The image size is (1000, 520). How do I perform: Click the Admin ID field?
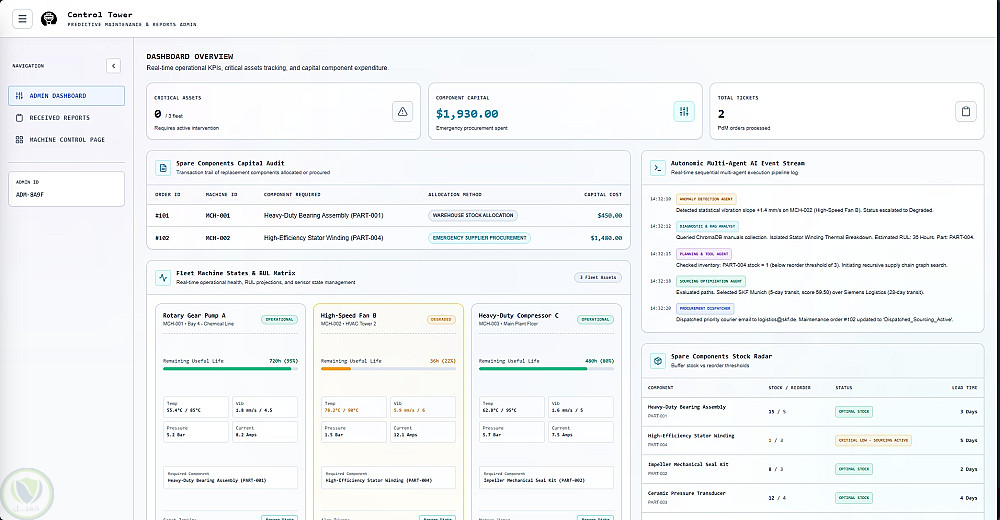66,189
